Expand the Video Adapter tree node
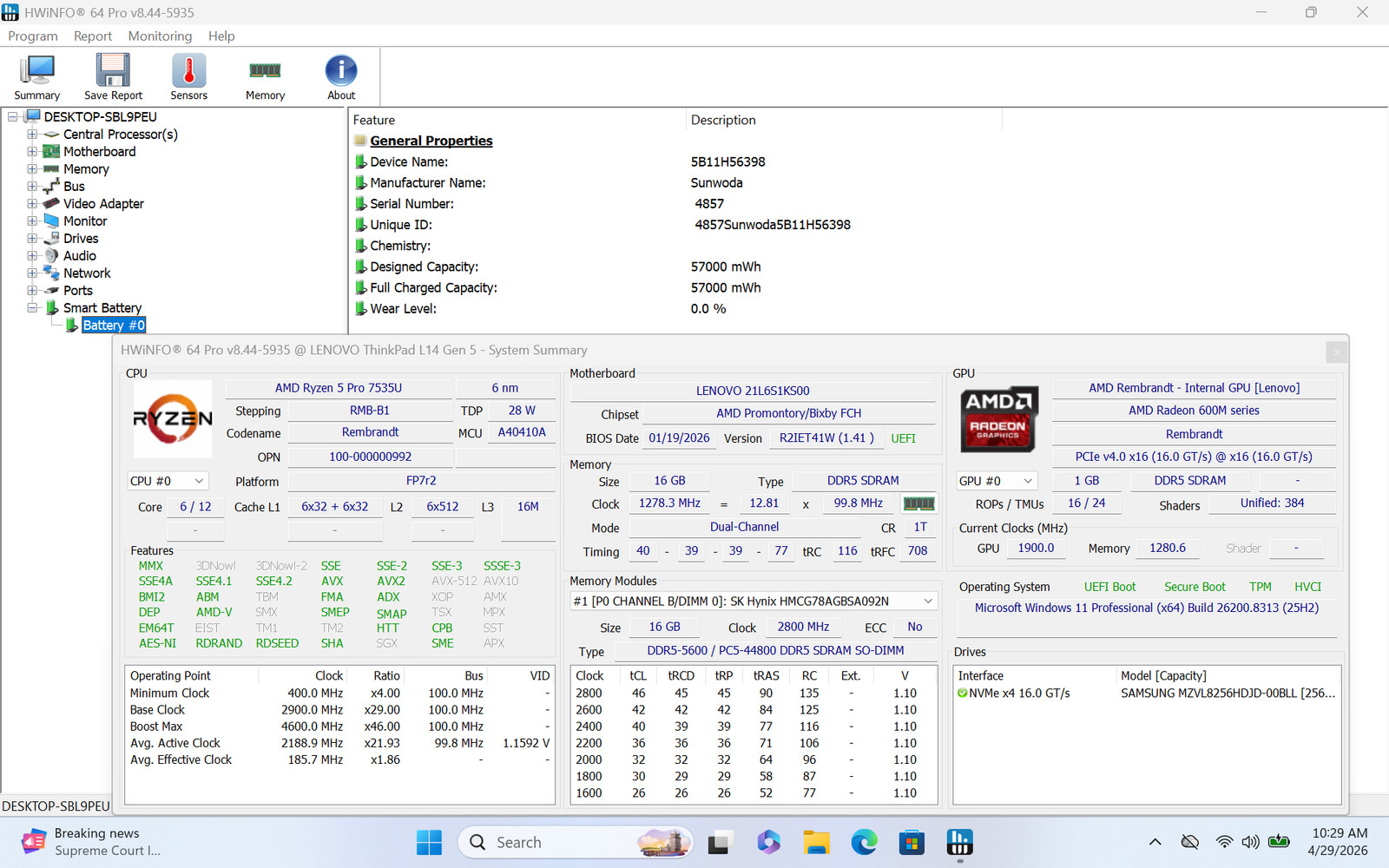Screen dimensions: 1389x868 32,204
